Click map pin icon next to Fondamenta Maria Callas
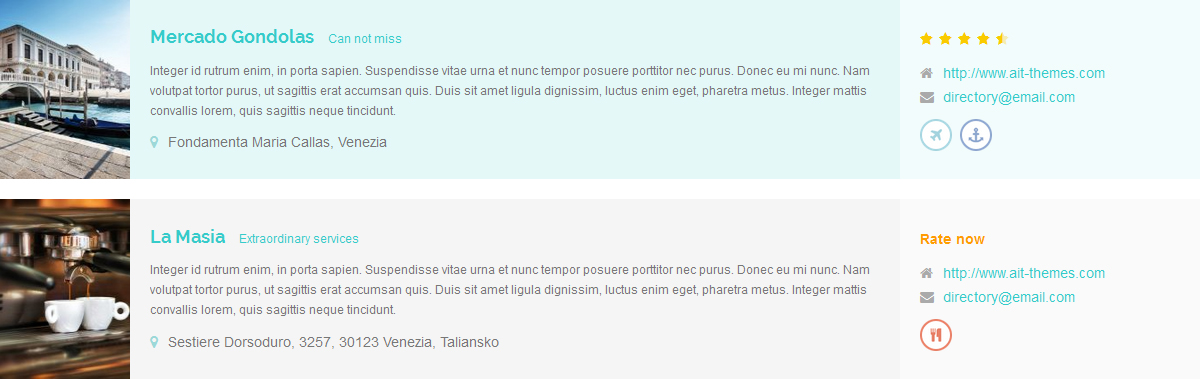This screenshot has height=379, width=1200. pos(154,142)
